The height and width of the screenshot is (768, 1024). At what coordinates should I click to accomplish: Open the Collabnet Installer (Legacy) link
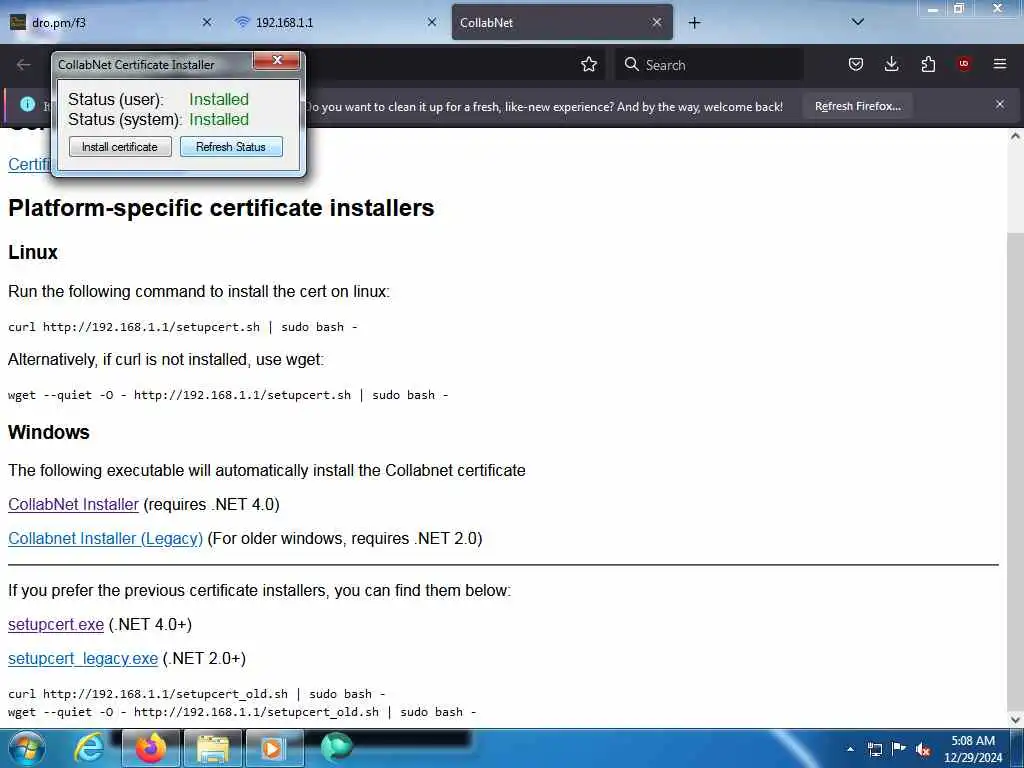(105, 538)
